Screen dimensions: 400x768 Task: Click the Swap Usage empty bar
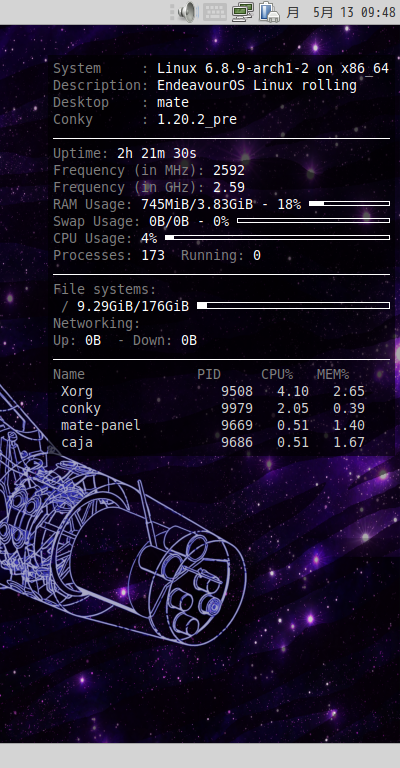[313, 220]
